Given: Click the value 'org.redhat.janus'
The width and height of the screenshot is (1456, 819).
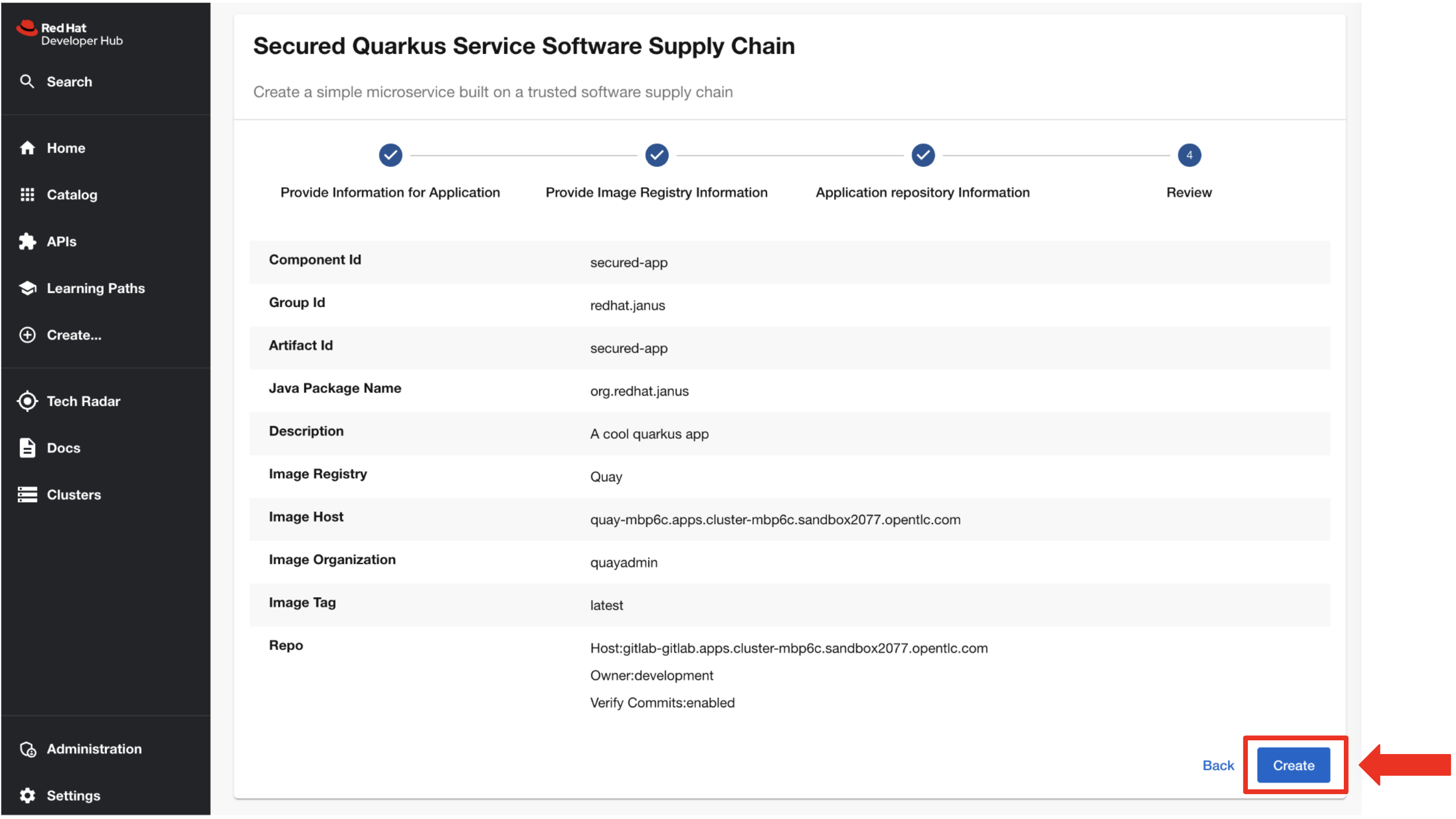Looking at the screenshot, I should pyautogui.click(x=639, y=391).
